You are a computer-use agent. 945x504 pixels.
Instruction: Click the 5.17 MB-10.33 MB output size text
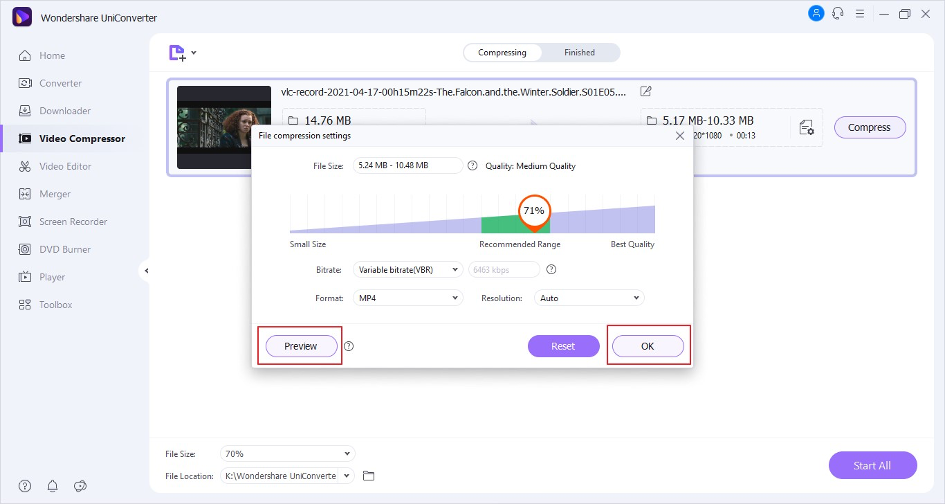tap(708, 121)
